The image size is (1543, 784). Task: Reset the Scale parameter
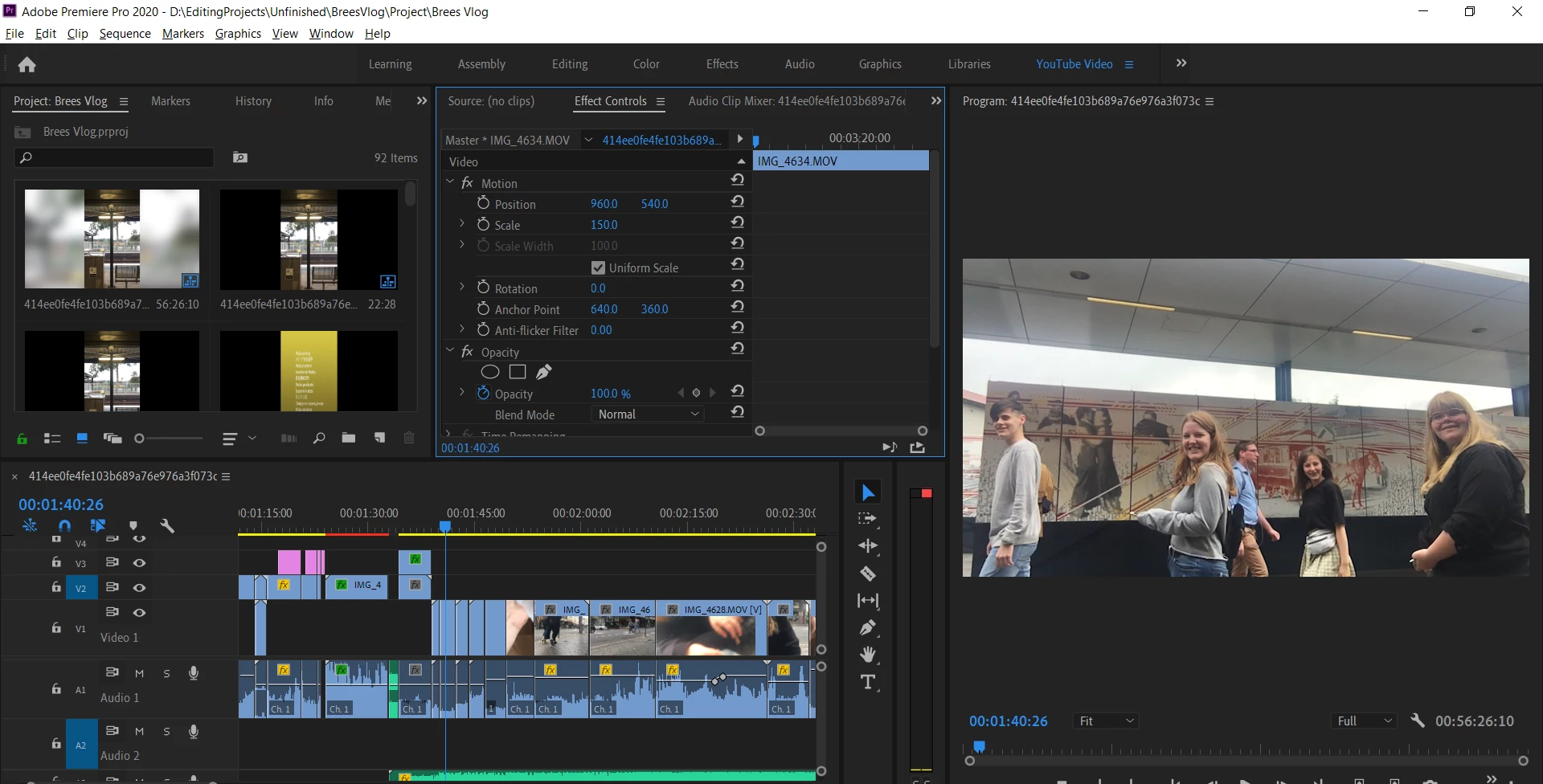click(x=737, y=222)
